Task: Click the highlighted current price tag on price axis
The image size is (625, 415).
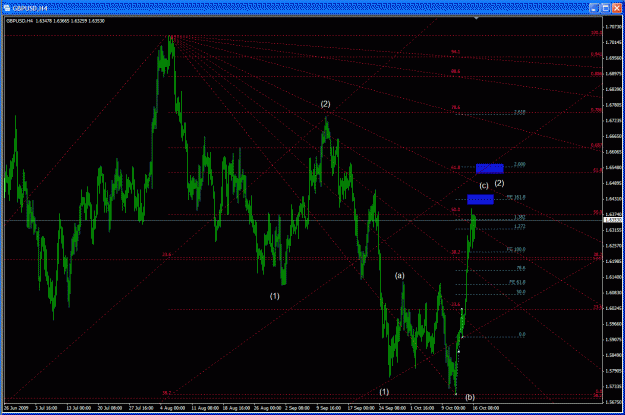Action: (x=611, y=220)
